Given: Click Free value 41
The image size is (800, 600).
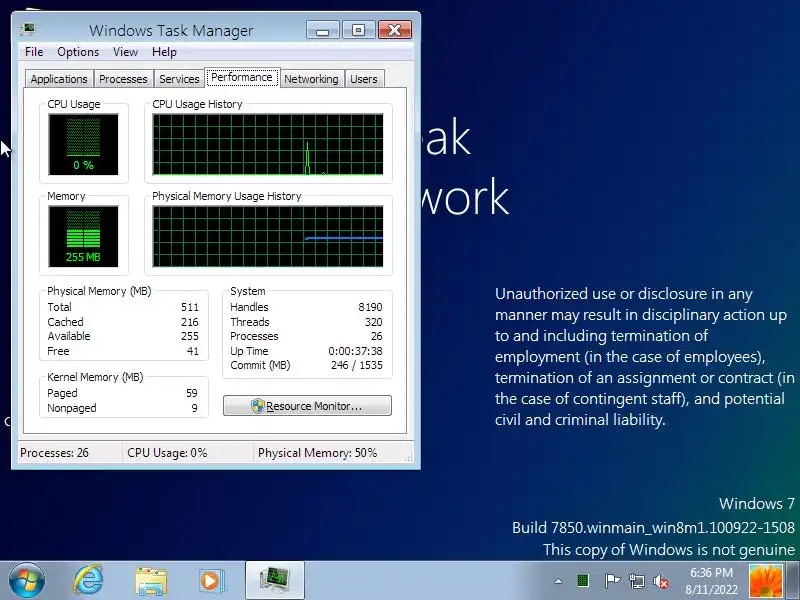Looking at the screenshot, I should click(x=192, y=351).
